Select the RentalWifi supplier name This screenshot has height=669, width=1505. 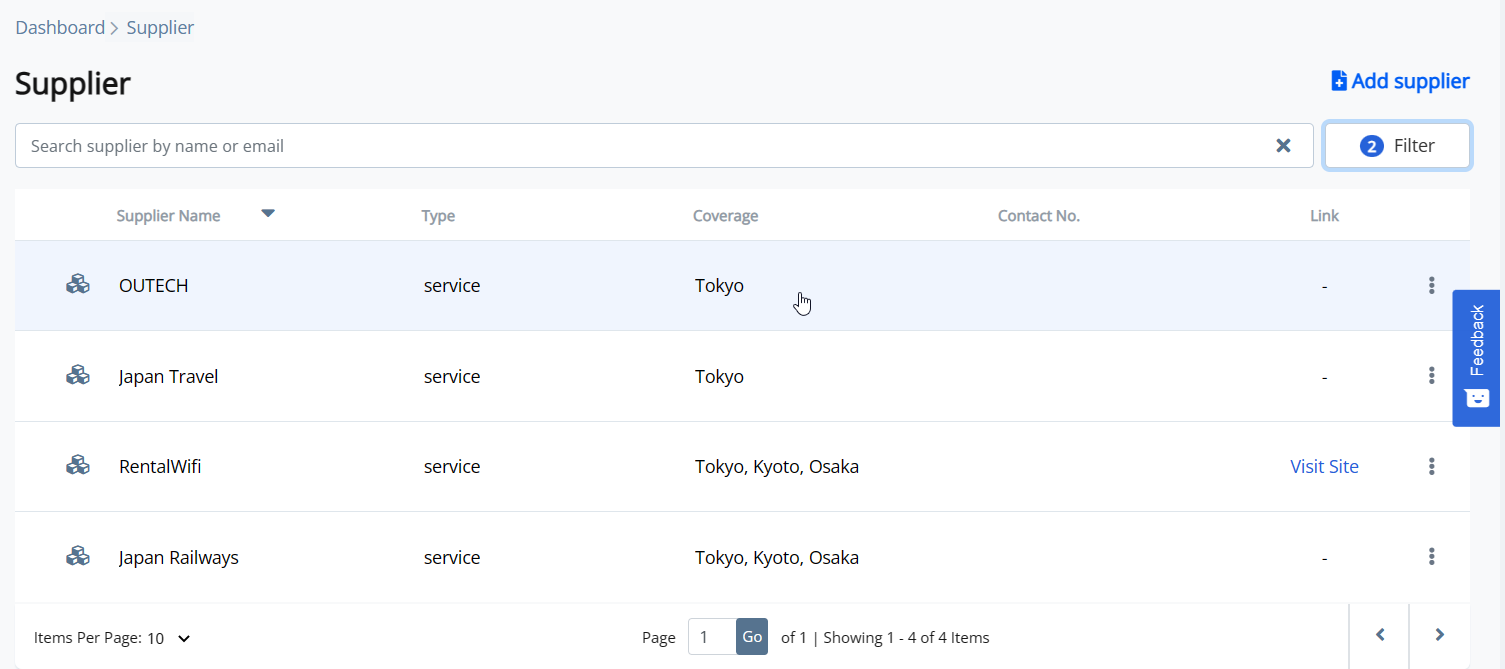(x=160, y=467)
